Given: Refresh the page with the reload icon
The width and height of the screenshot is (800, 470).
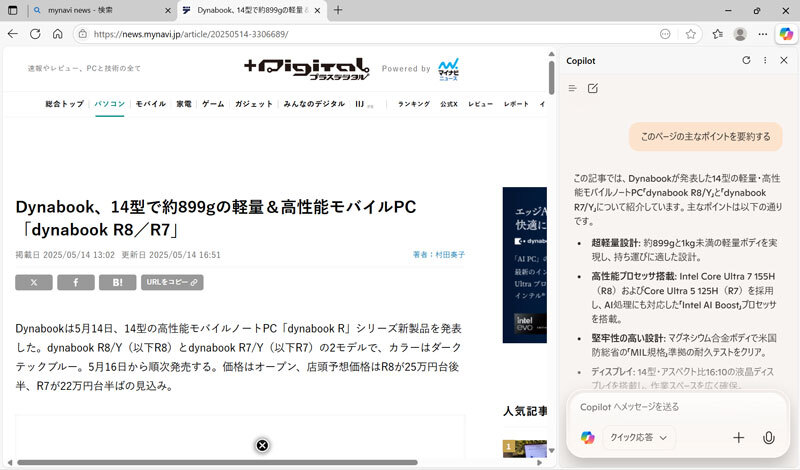Looking at the screenshot, I should coord(35,34).
